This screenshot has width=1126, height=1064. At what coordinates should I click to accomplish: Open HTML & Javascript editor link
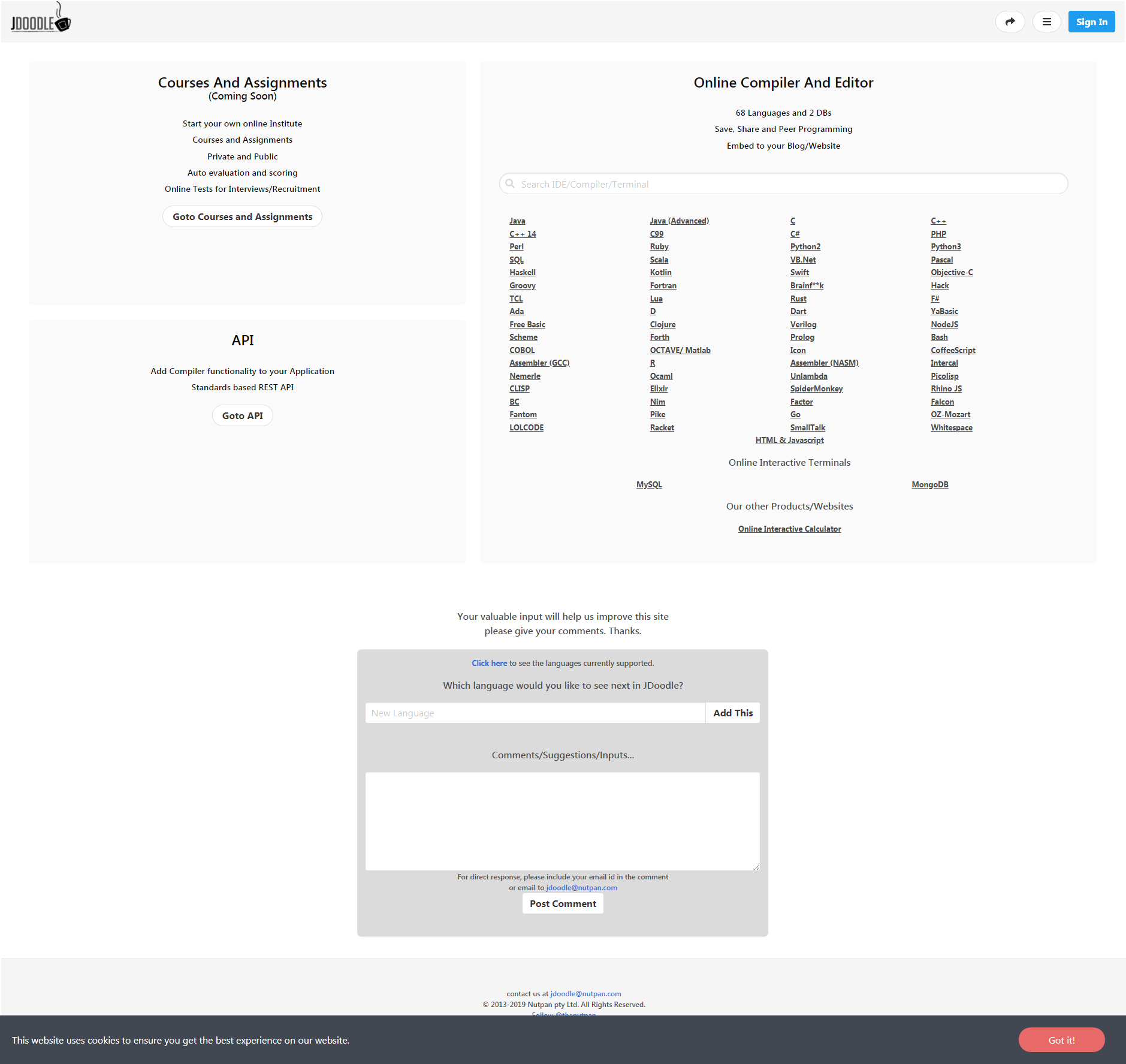click(x=789, y=441)
